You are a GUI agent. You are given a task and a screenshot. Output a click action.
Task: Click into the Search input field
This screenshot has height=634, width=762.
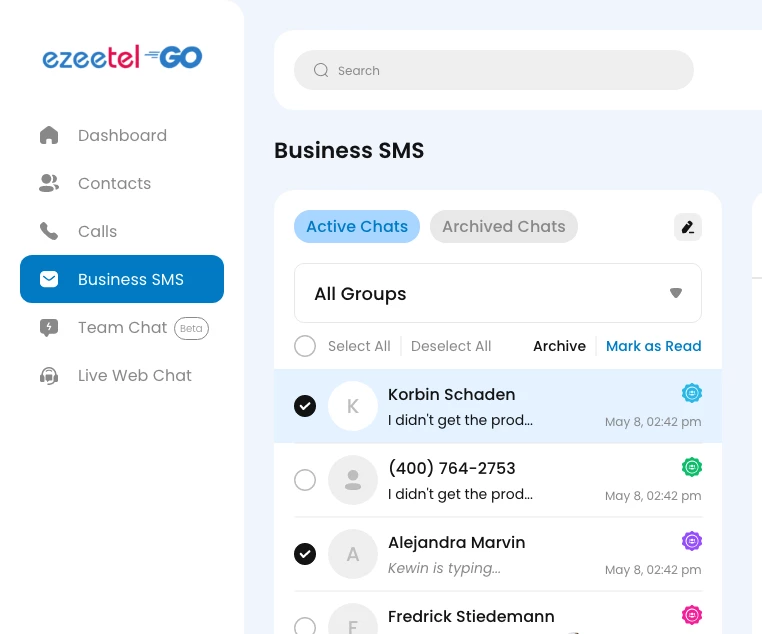click(500, 70)
